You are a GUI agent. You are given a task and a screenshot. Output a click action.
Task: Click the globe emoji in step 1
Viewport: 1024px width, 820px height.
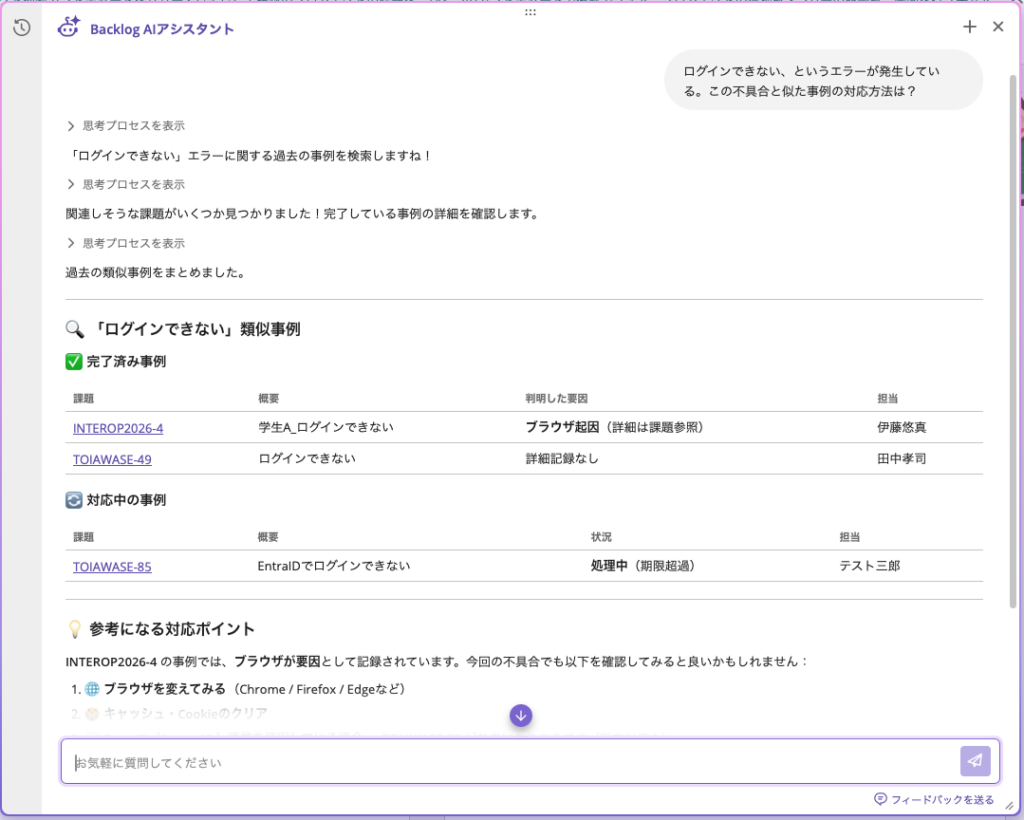pyautogui.click(x=92, y=689)
